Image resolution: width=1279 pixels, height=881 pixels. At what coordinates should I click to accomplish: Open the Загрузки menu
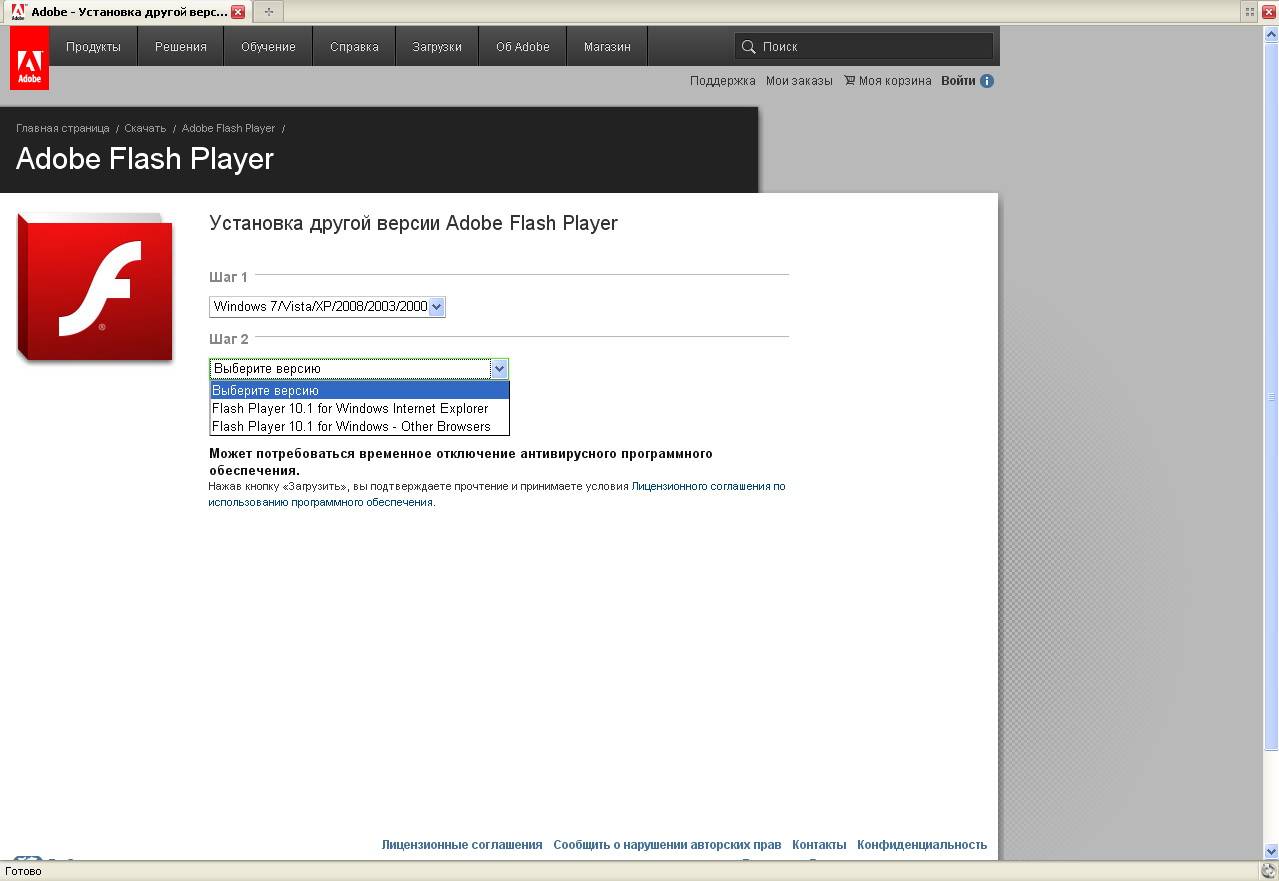click(x=437, y=47)
